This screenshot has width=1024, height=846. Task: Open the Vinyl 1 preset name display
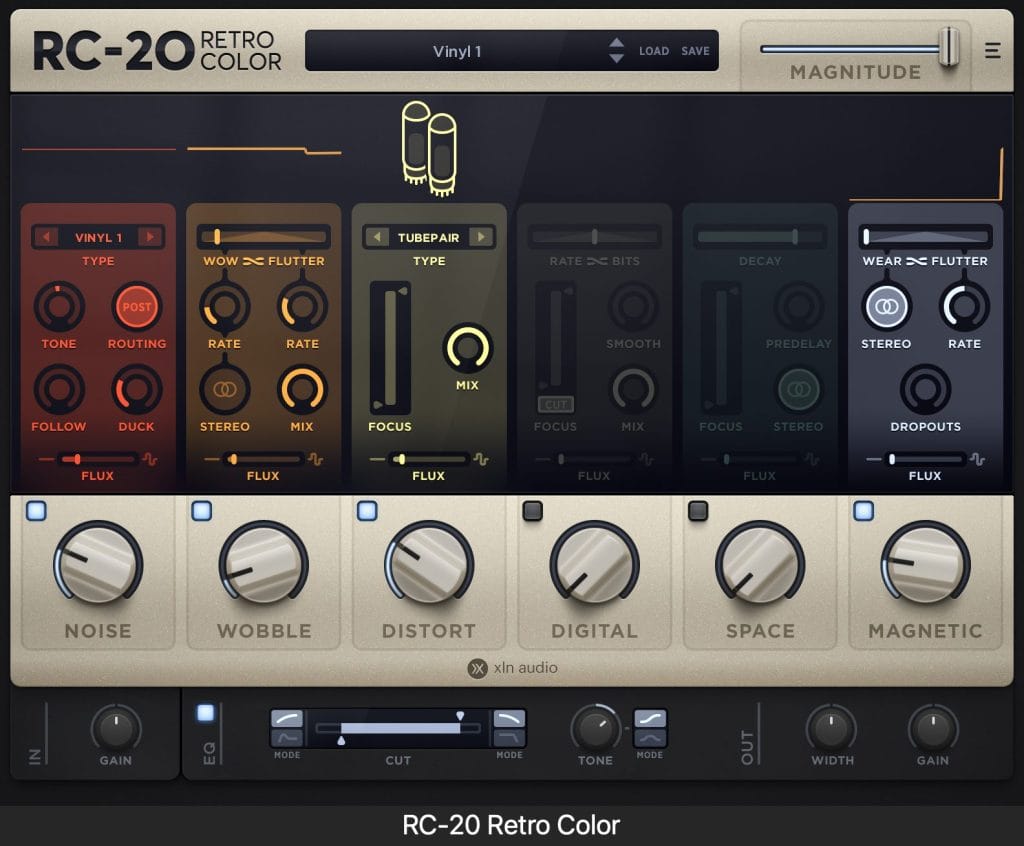456,51
